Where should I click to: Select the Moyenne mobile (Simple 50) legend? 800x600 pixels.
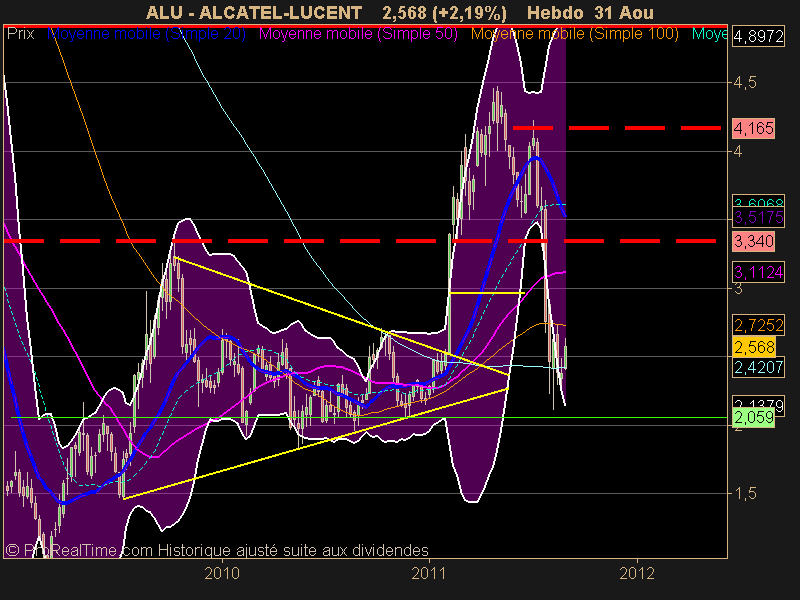pos(358,34)
